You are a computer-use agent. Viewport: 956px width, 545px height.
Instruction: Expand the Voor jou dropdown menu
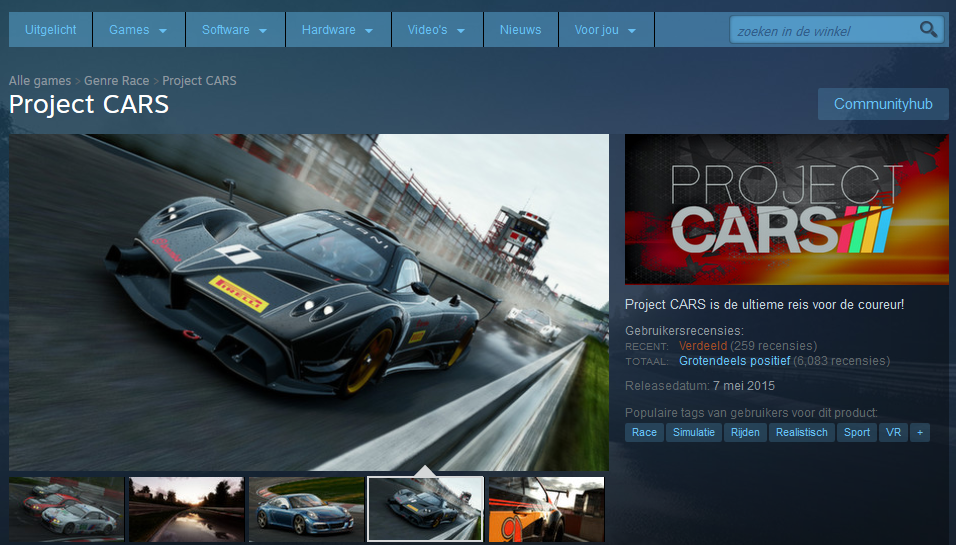[x=606, y=29]
